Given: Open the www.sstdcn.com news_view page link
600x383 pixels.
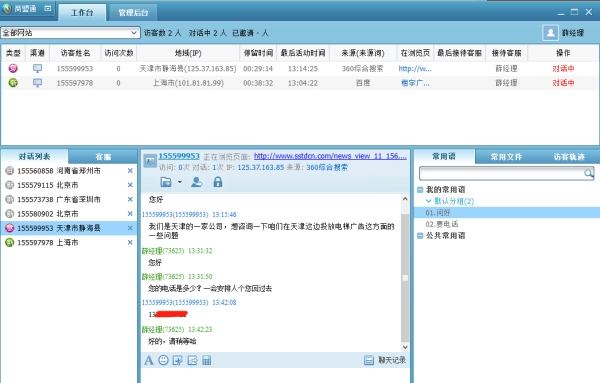Looking at the screenshot, I should [x=330, y=156].
